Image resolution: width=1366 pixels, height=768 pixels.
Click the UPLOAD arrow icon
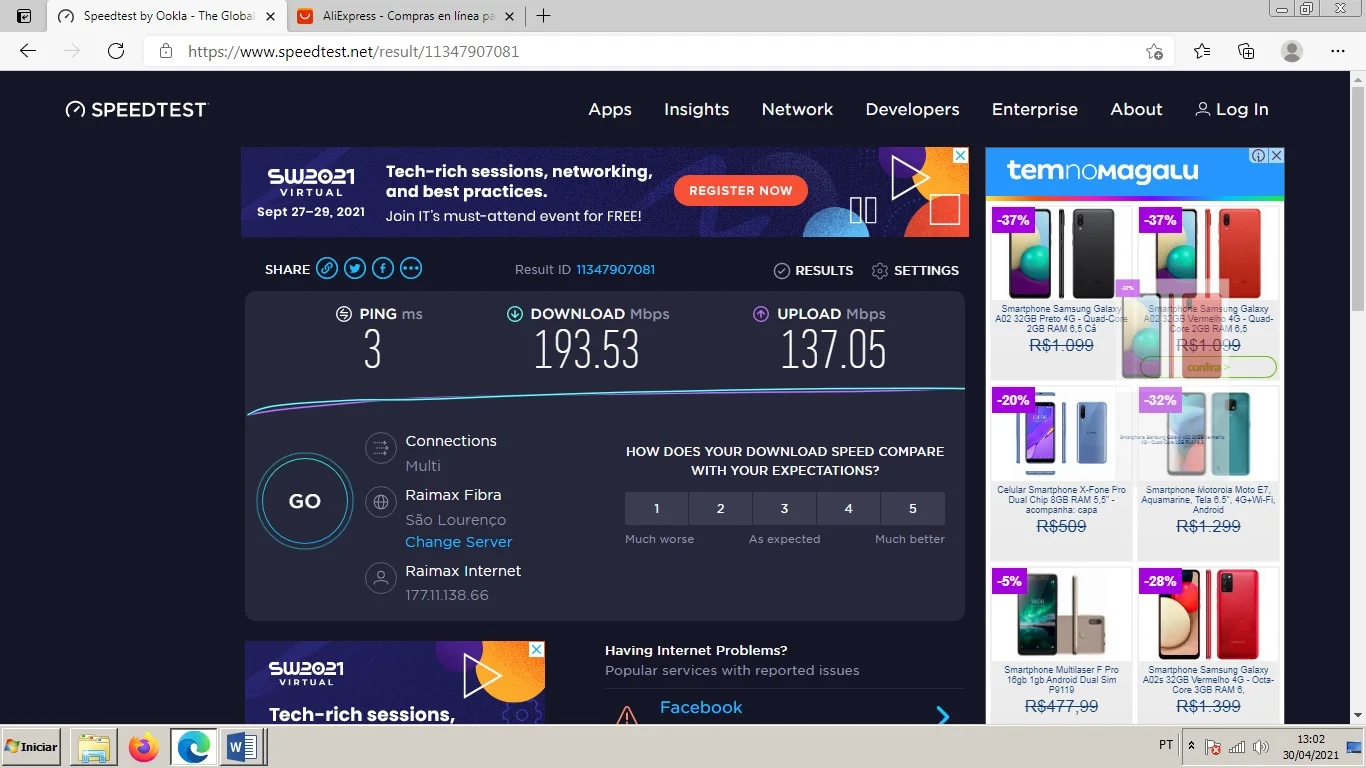coord(761,314)
